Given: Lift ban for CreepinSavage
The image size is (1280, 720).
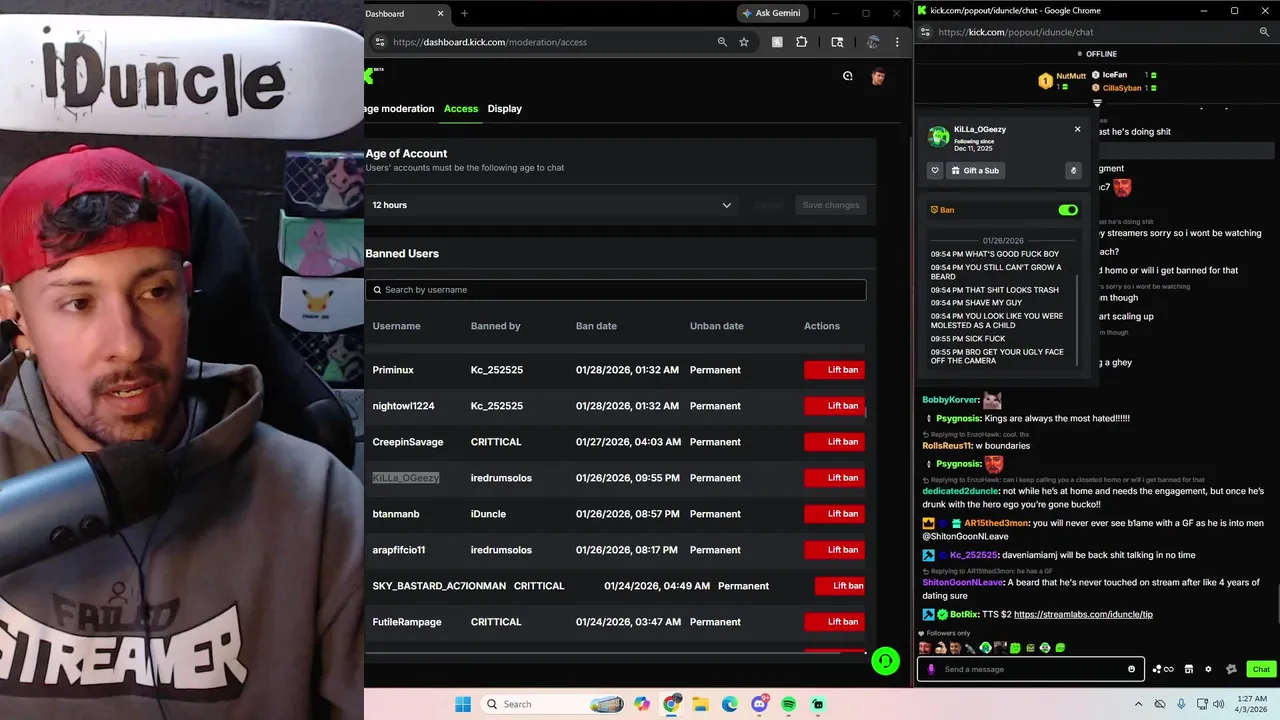Looking at the screenshot, I should pyautogui.click(x=834, y=442).
